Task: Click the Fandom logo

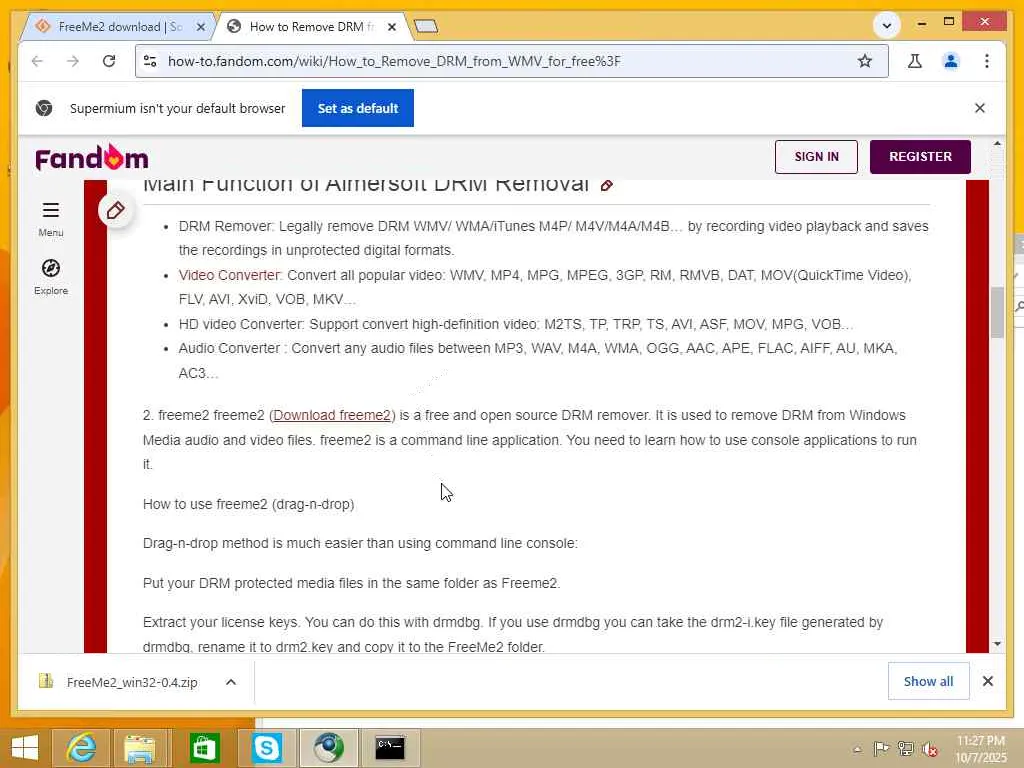Action: [x=92, y=157]
